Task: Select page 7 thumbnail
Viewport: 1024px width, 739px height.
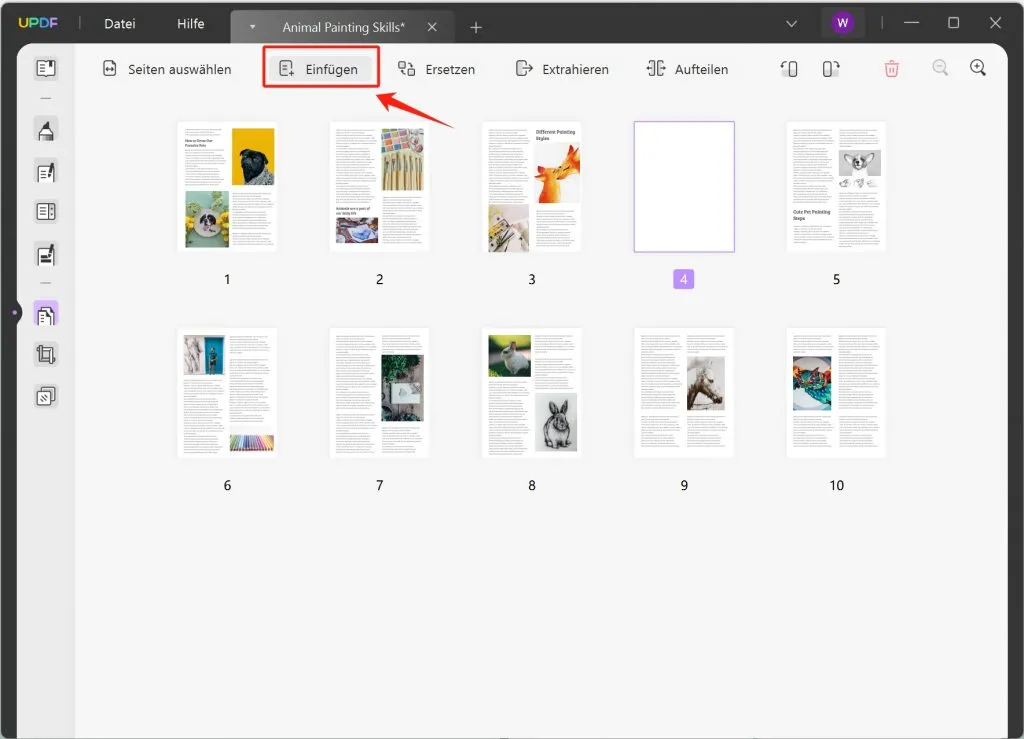Action: coord(379,393)
